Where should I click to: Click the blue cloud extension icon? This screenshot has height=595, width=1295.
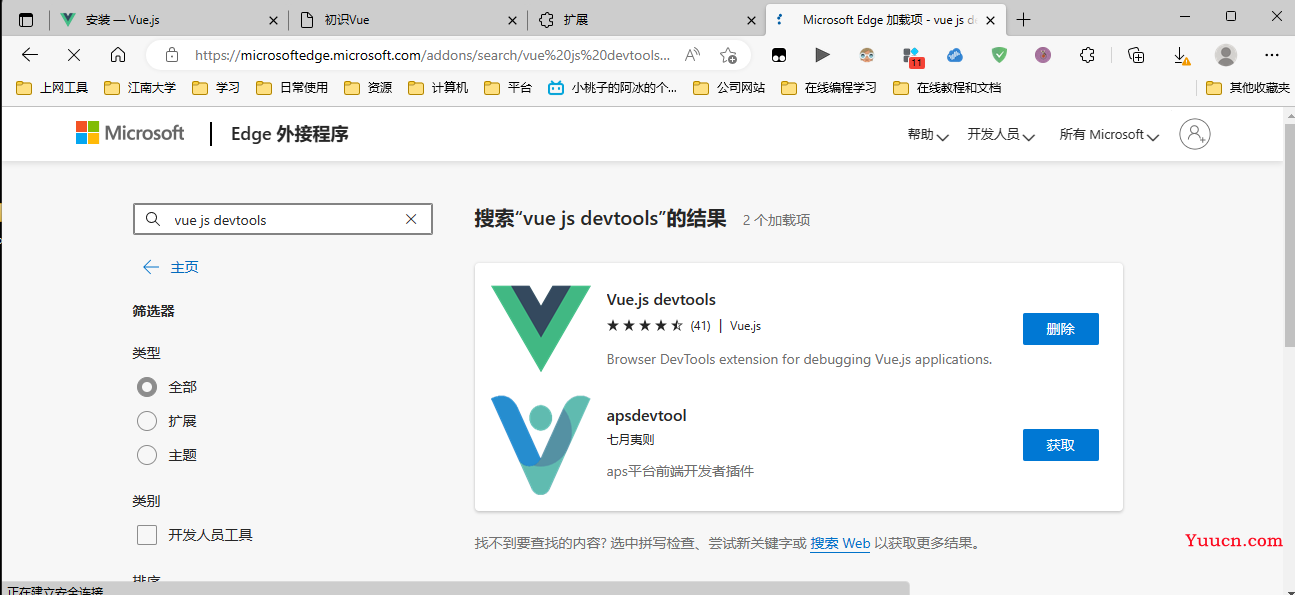click(955, 55)
